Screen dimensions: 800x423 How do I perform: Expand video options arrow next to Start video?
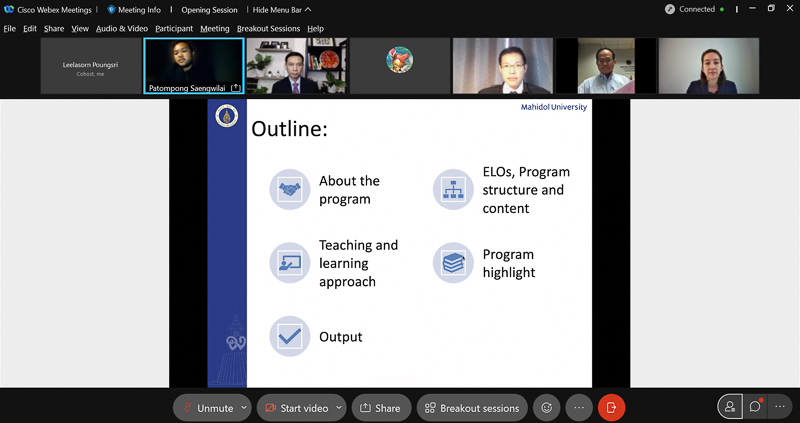pos(339,408)
